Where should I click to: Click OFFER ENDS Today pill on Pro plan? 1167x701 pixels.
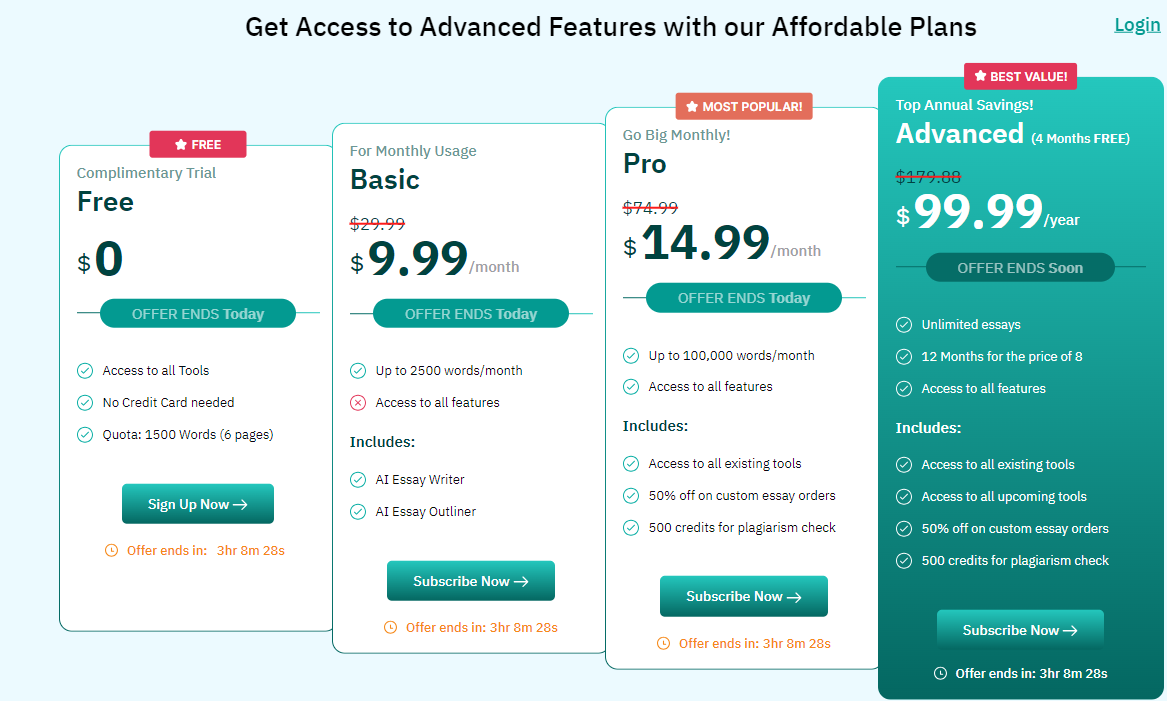(744, 298)
